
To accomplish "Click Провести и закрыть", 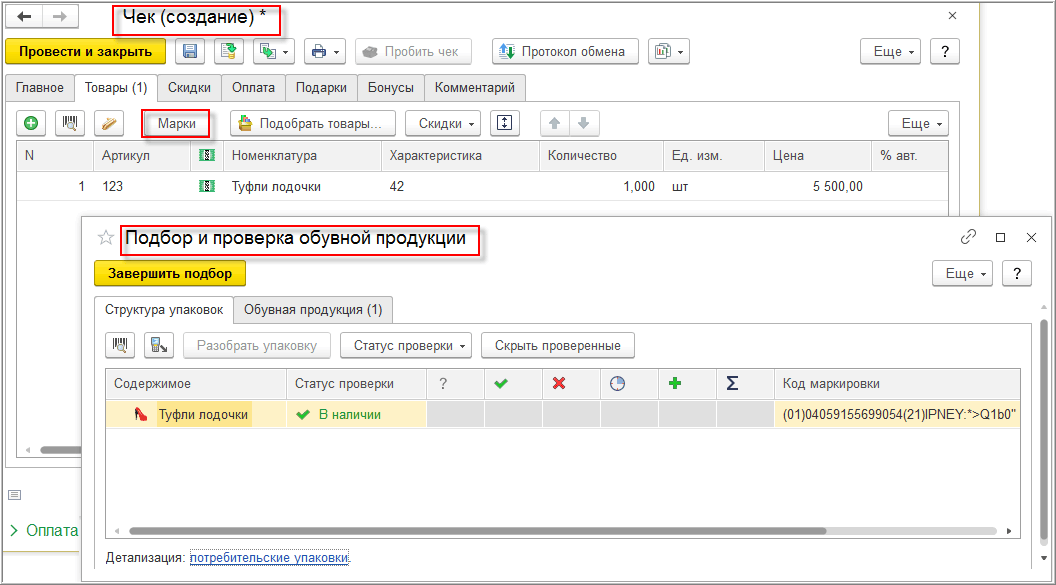I will click(x=86, y=51).
